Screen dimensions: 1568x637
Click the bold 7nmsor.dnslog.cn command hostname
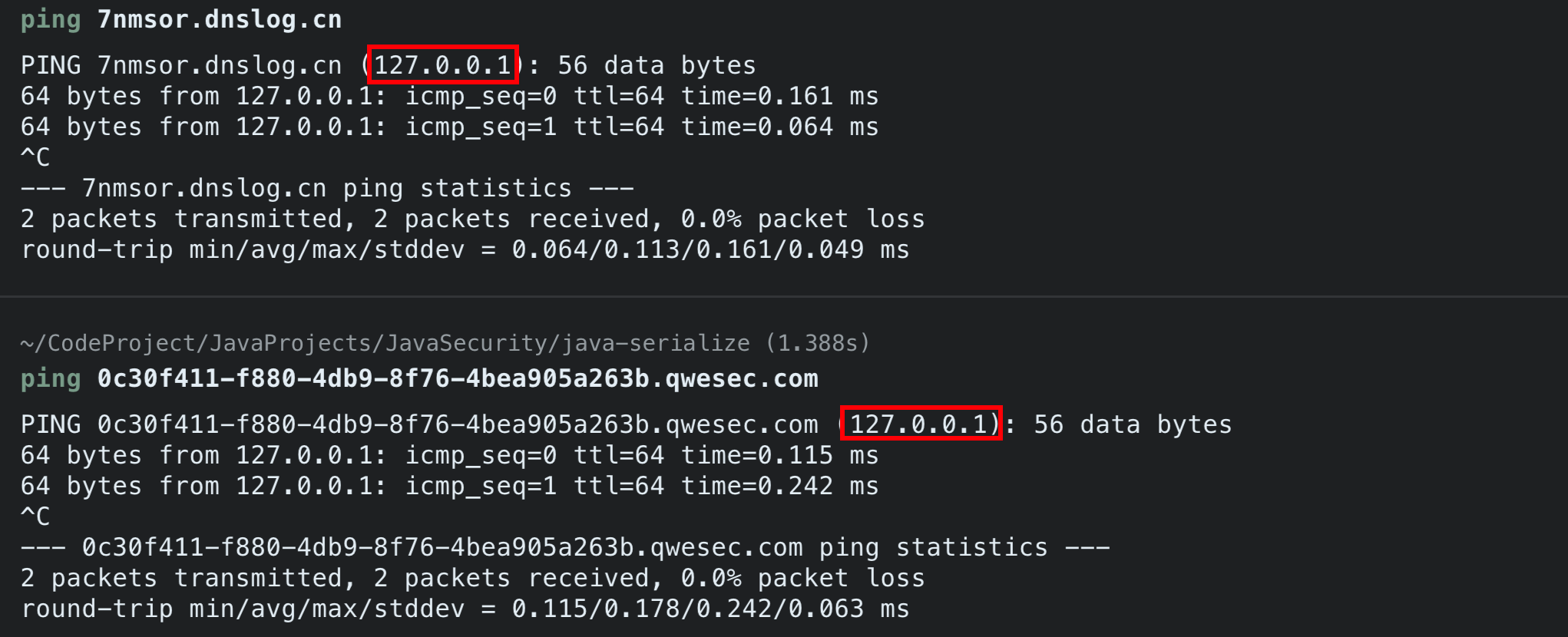(219, 19)
